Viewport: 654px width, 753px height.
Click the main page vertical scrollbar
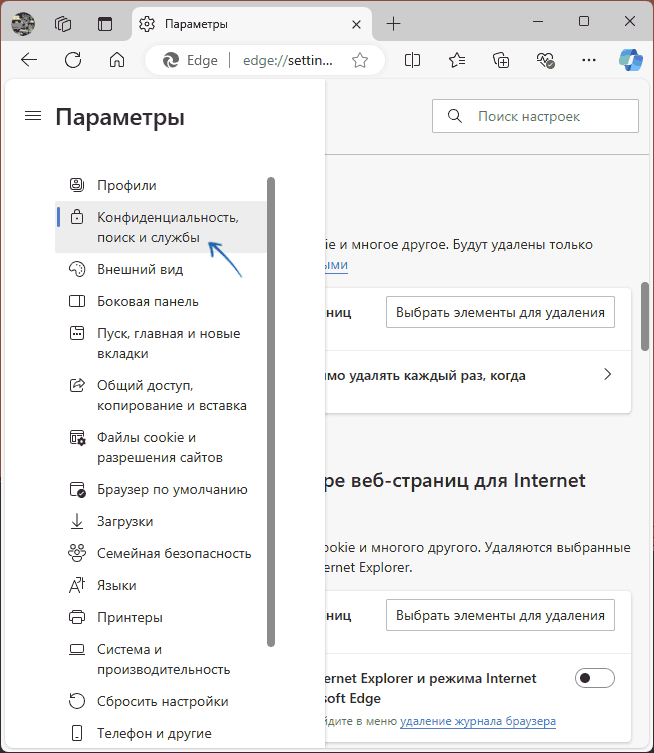tap(645, 317)
